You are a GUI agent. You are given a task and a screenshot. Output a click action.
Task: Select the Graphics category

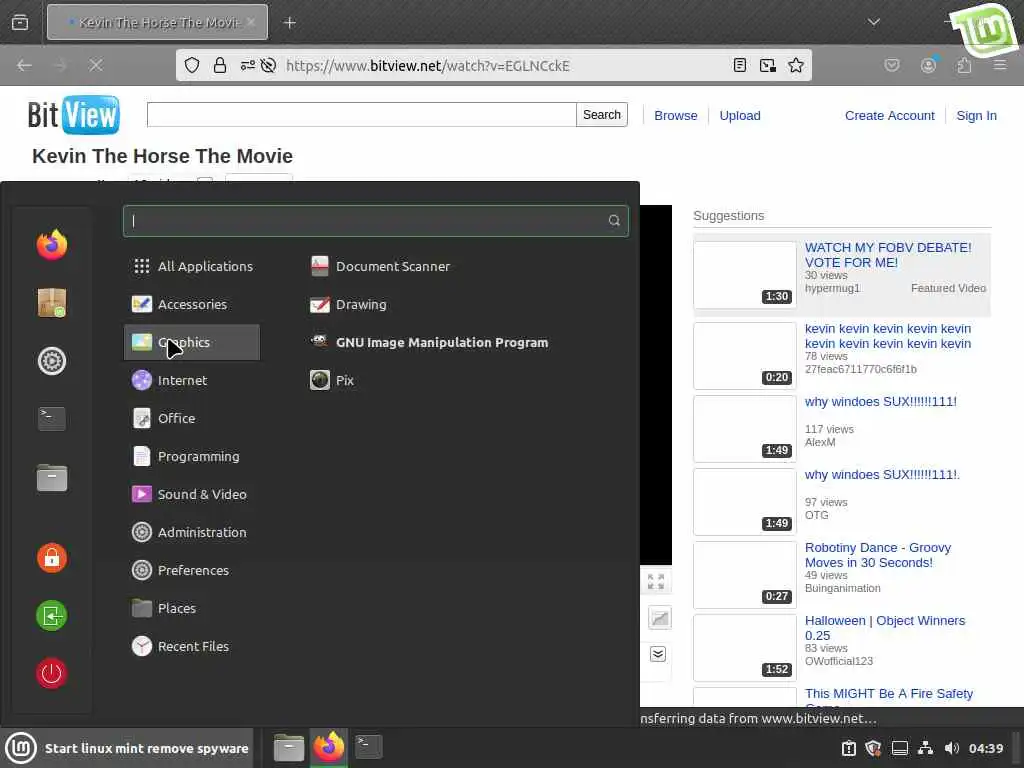tap(192, 342)
